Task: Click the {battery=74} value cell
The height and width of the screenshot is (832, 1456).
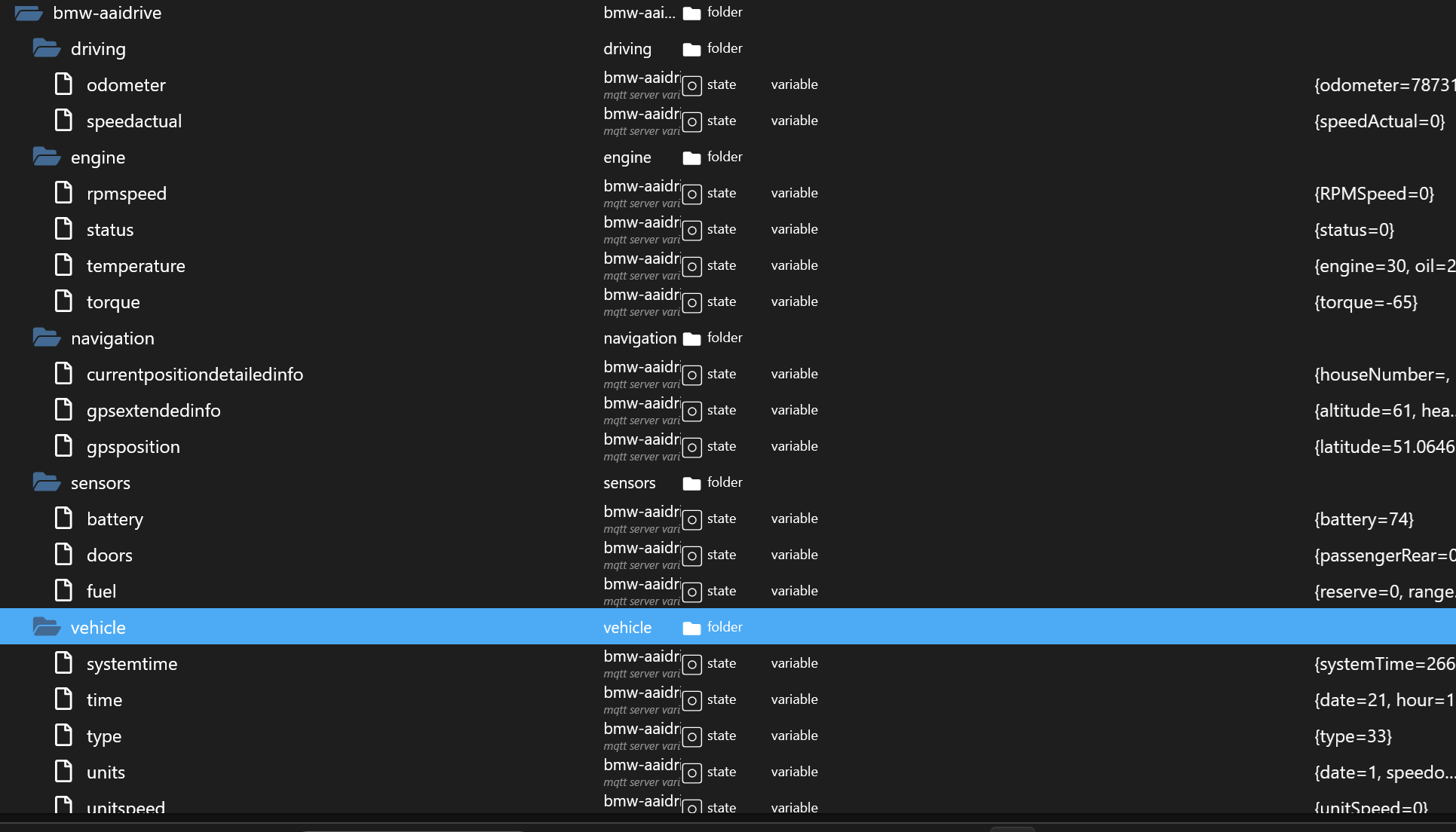Action: click(x=1363, y=519)
